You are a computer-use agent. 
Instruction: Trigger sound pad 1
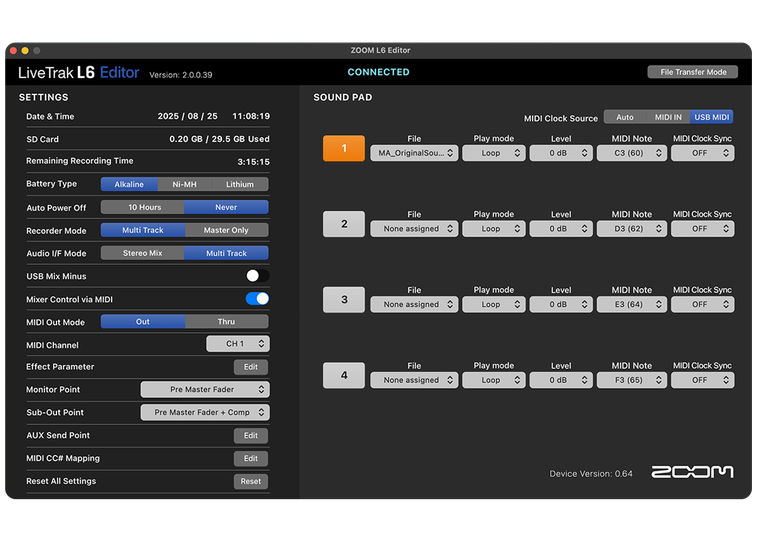[344, 149]
